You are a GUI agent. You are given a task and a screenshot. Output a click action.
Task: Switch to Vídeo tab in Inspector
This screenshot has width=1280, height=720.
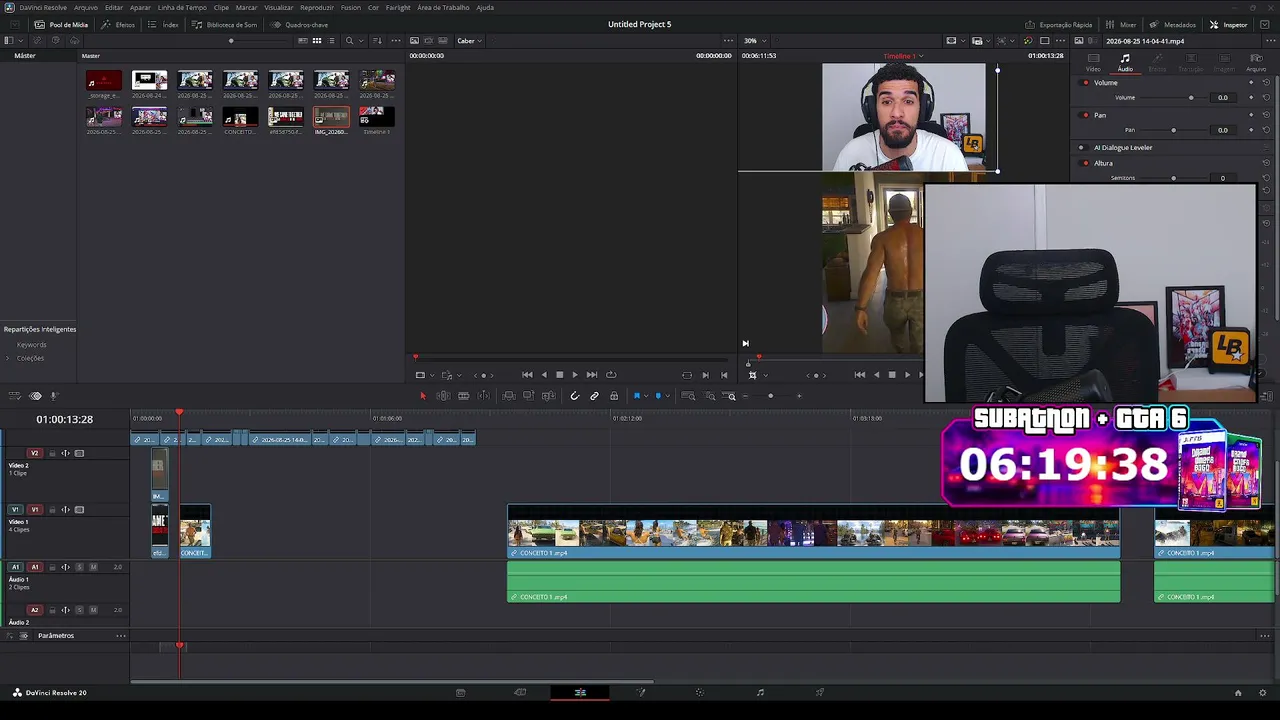coord(1093,63)
